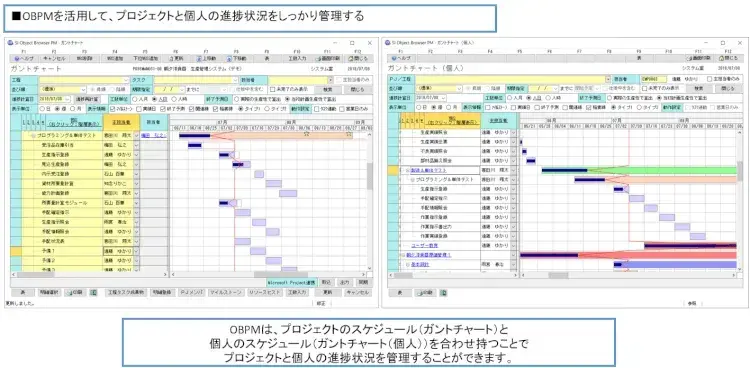
Task: Click 下位WBS追加 toolbar button
Action: [145, 58]
